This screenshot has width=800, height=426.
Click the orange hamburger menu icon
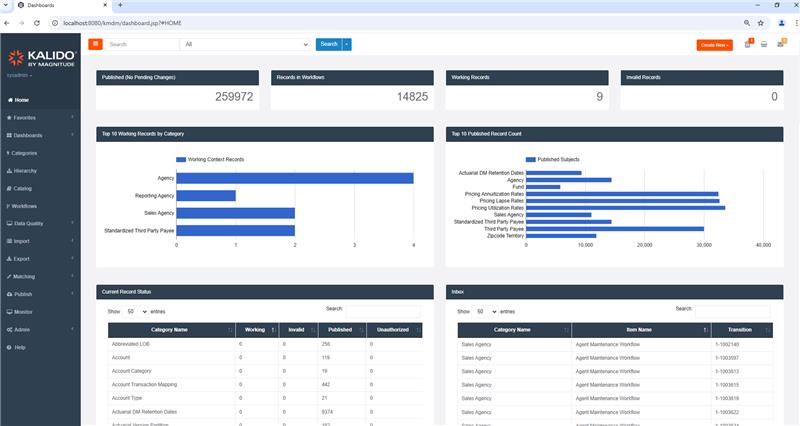pyautogui.click(x=96, y=44)
